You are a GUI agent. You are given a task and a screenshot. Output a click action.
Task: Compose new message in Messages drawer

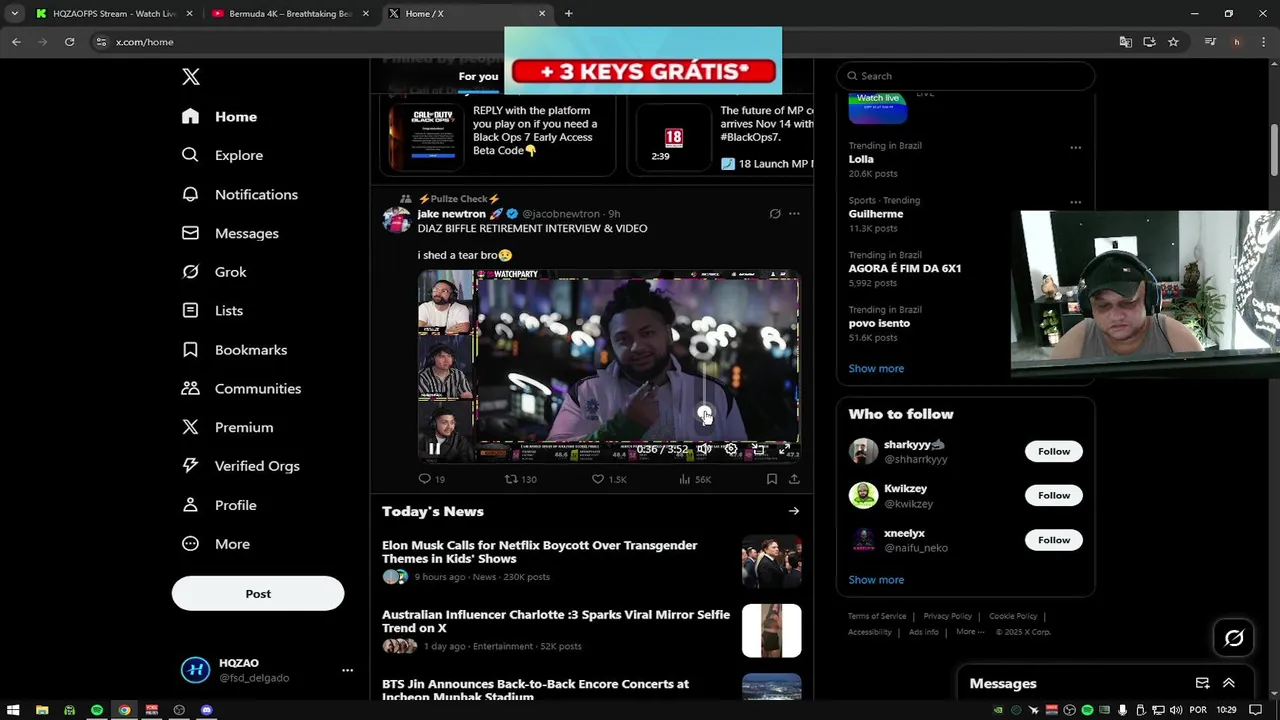tap(1203, 683)
